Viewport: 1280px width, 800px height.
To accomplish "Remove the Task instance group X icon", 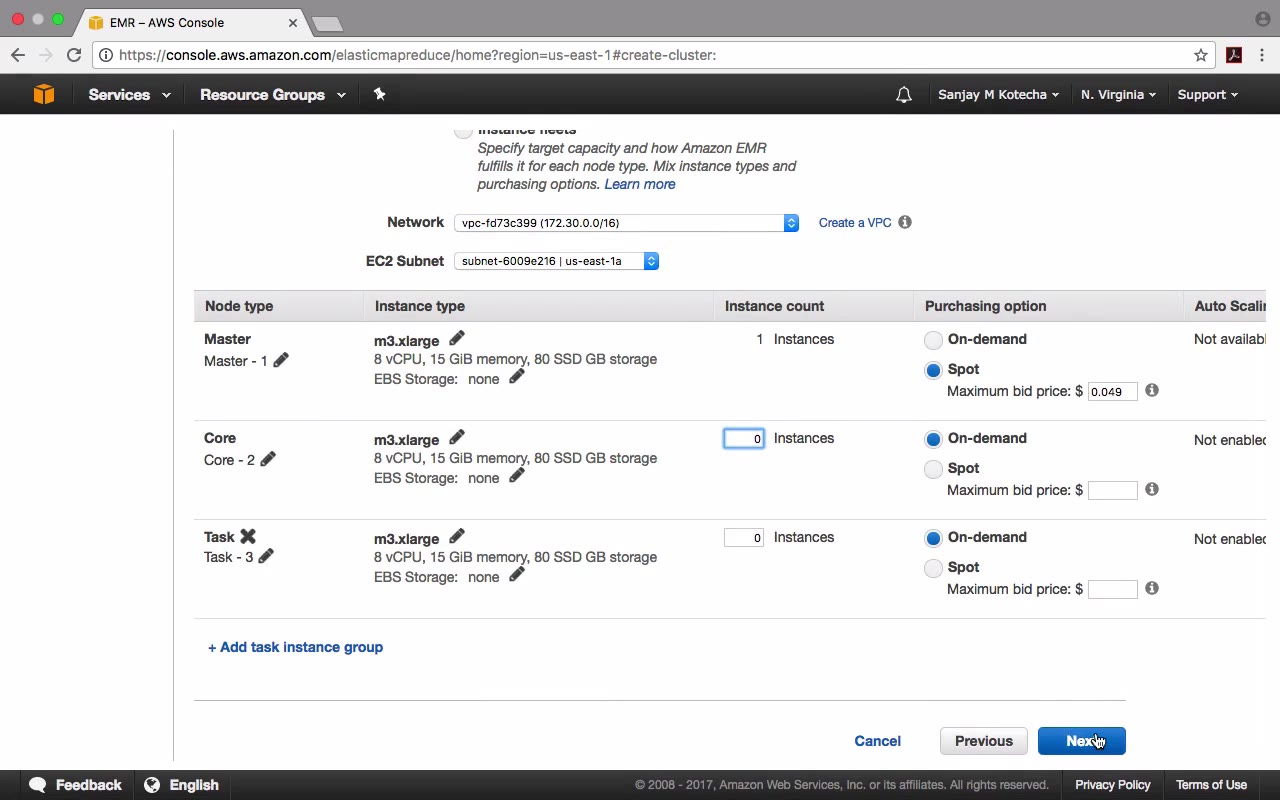I will tap(248, 537).
